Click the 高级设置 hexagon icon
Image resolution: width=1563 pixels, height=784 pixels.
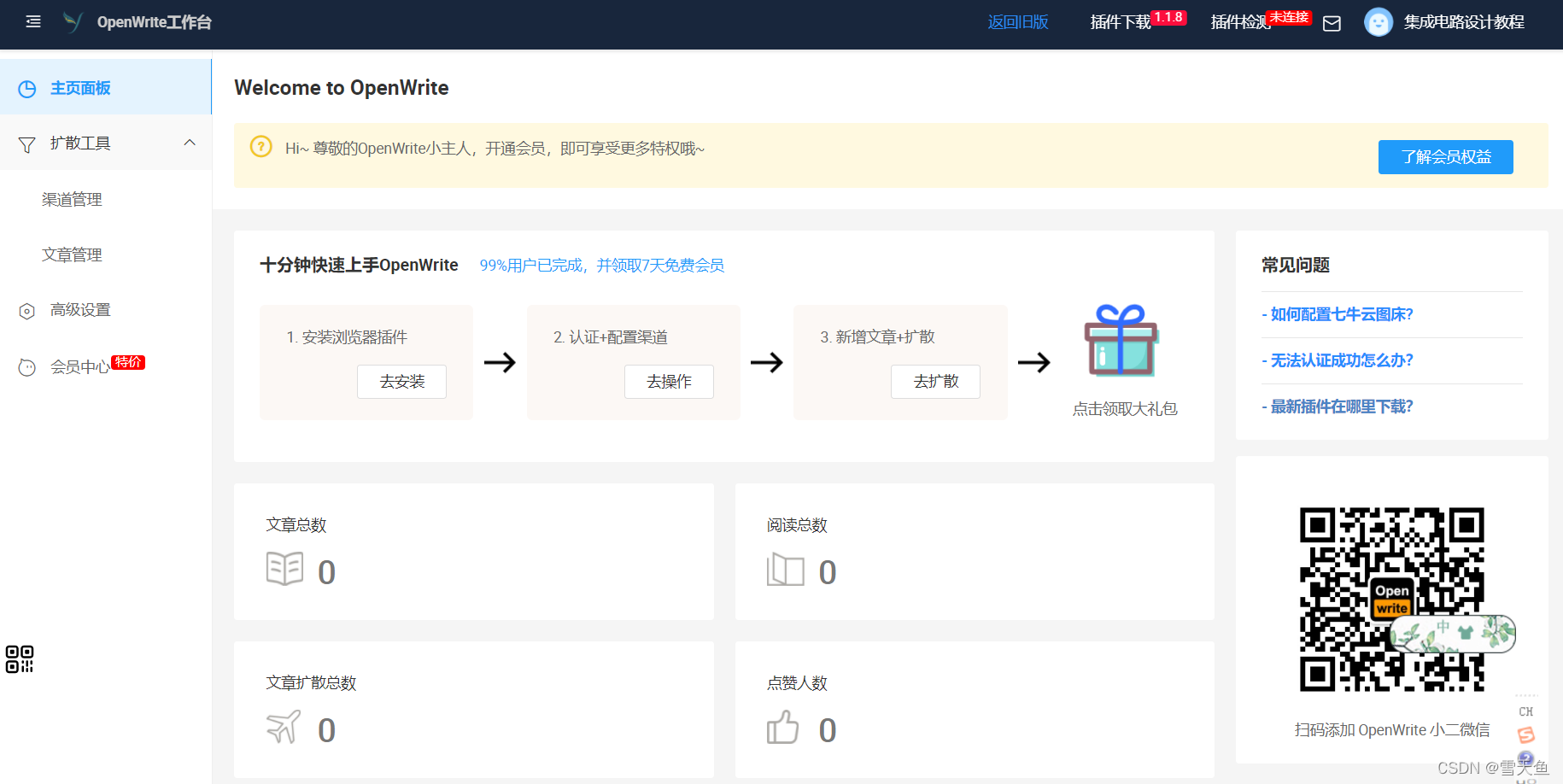(x=27, y=311)
